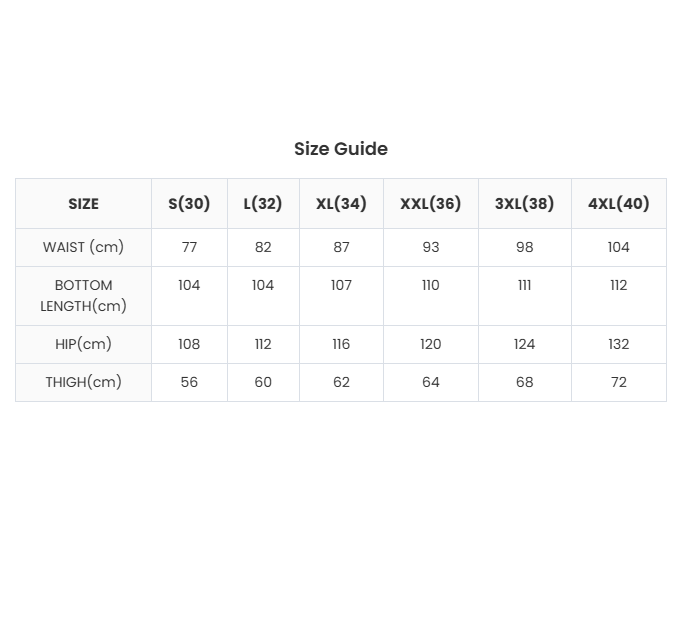700x640 pixels.
Task: Click thigh value 56 for S(30)
Action: (189, 382)
